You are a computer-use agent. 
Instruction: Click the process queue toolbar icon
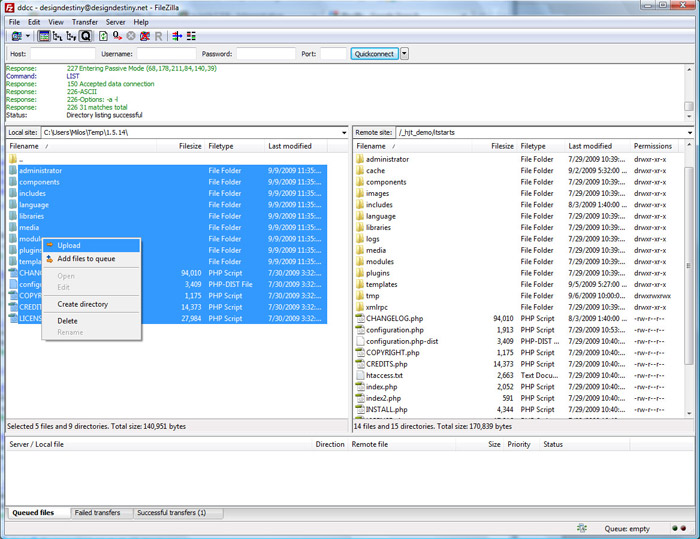[117, 36]
